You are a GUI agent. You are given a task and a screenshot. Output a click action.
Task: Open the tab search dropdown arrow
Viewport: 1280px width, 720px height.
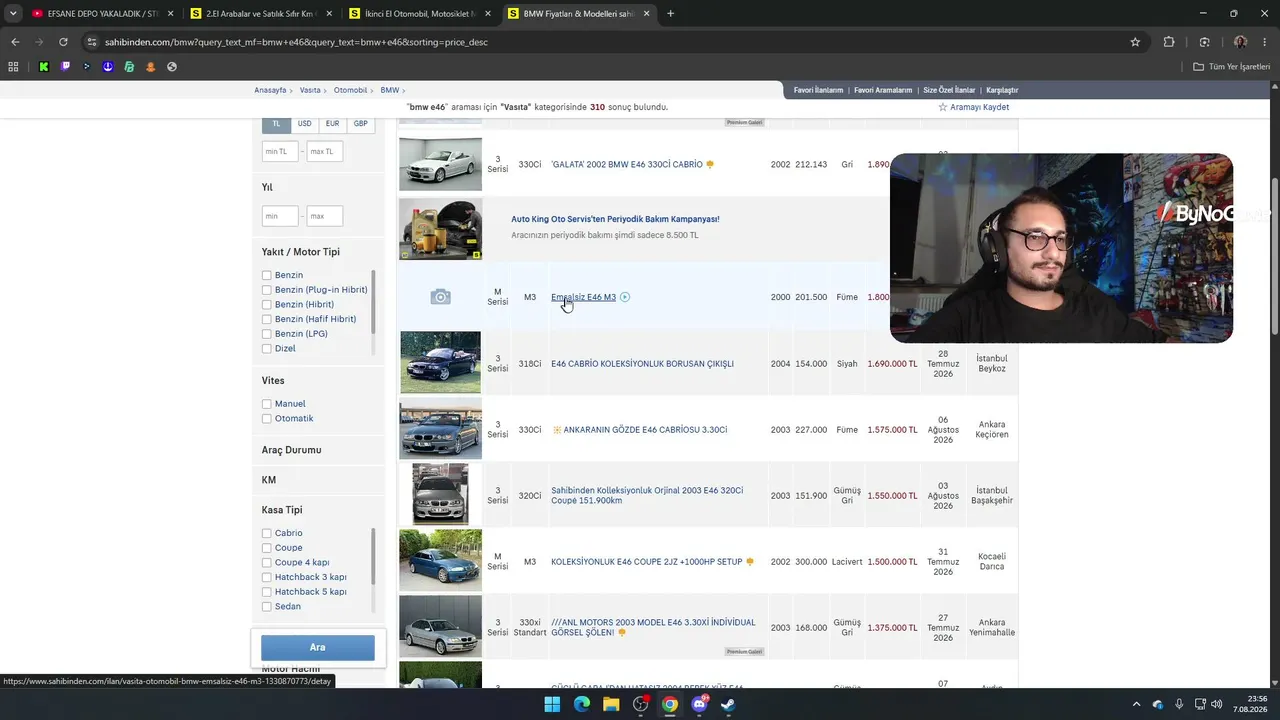13,14
